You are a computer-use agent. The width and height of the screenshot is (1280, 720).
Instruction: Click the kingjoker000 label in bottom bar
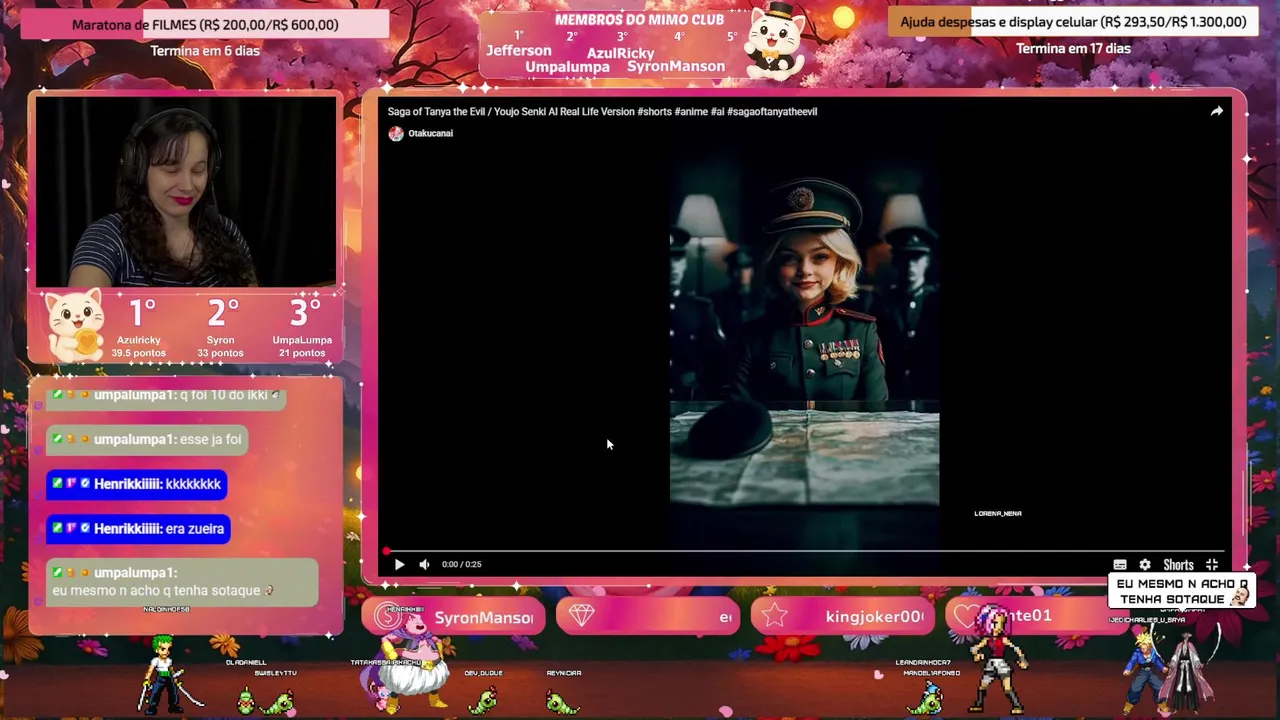[874, 617]
